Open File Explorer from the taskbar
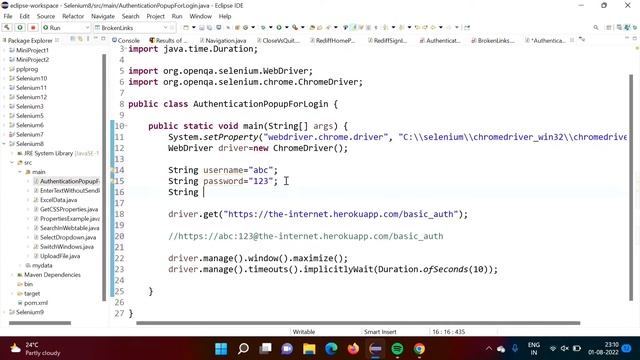The image size is (640, 360). pos(309,349)
